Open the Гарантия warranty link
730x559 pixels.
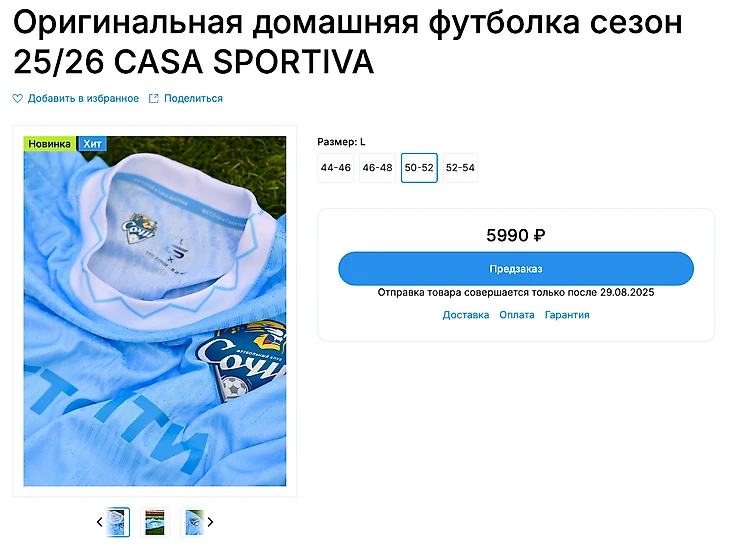point(567,315)
